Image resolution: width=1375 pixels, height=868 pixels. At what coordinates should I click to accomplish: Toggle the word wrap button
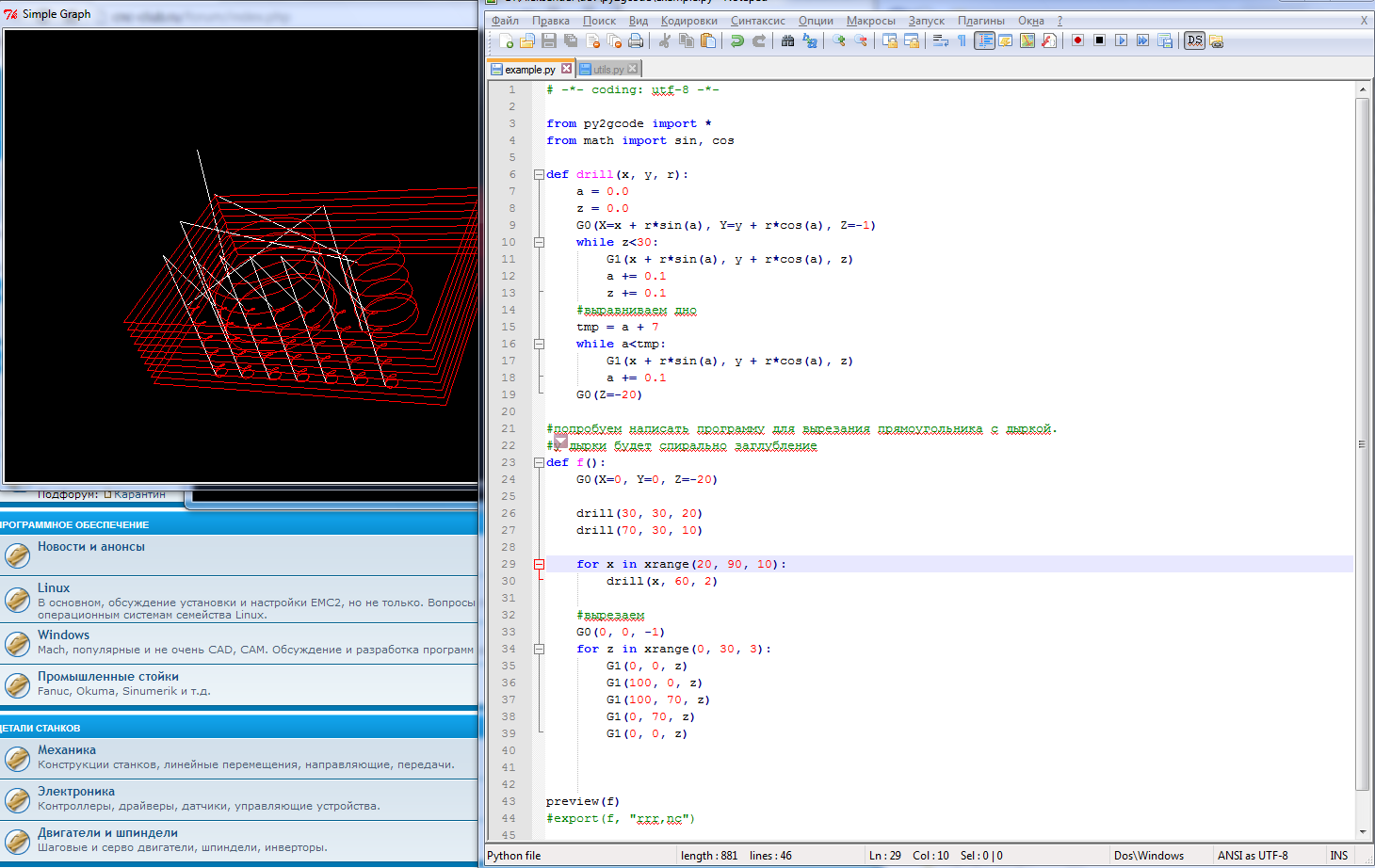(940, 40)
